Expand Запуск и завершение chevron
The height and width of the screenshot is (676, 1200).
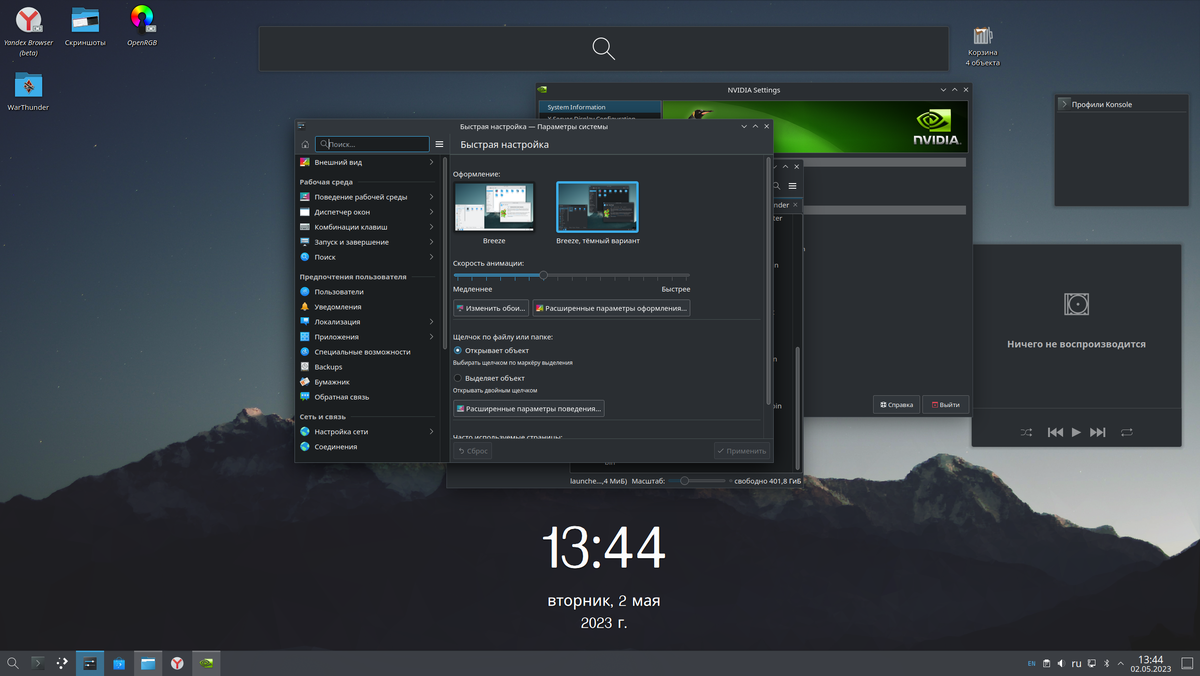[432, 242]
